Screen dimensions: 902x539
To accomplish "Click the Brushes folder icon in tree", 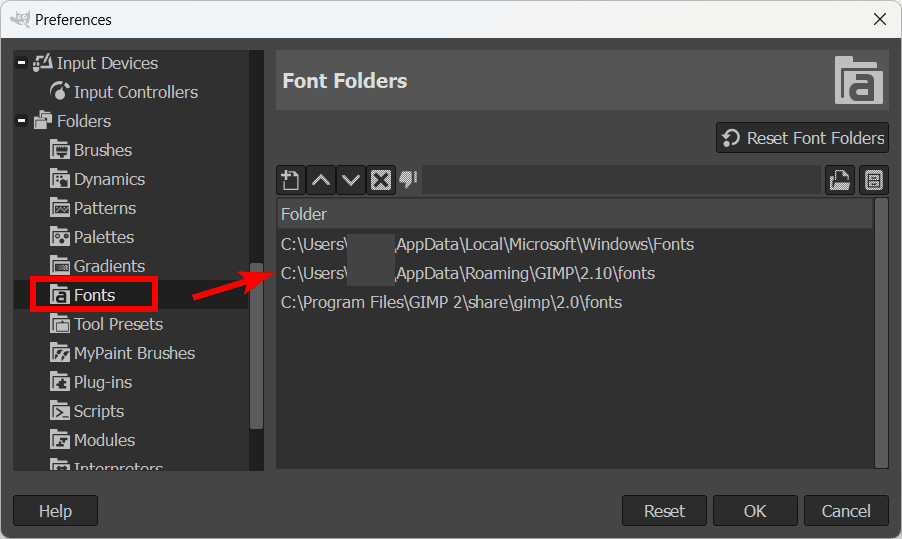I will [x=60, y=150].
